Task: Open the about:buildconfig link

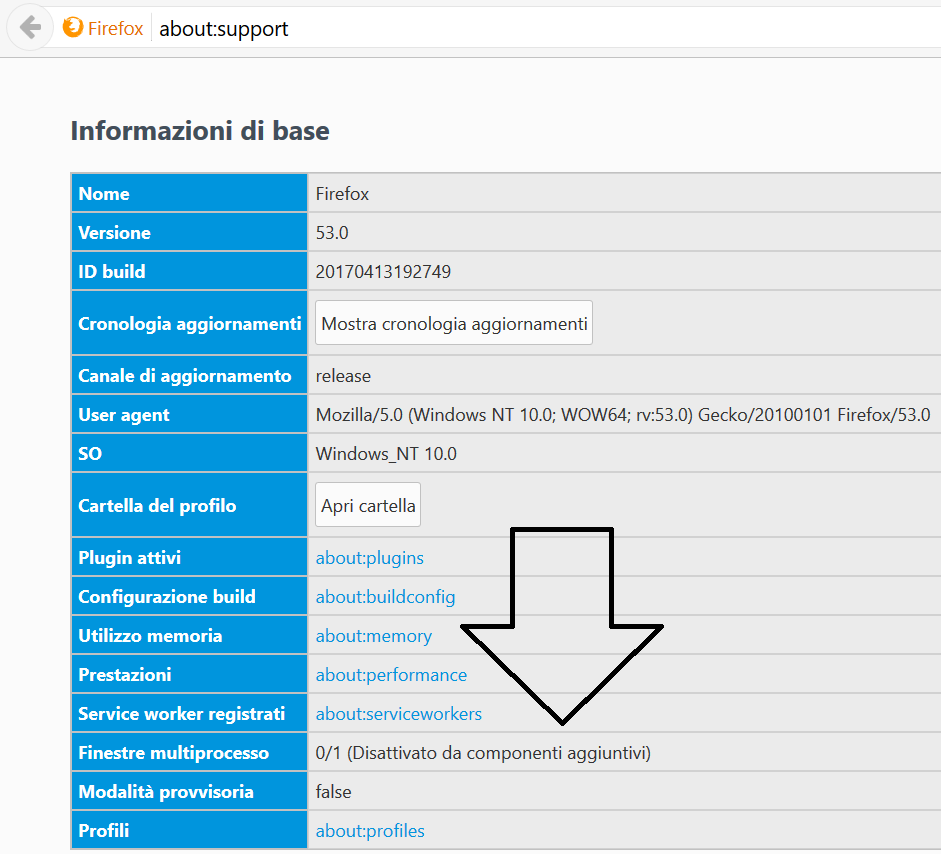Action: click(x=385, y=597)
